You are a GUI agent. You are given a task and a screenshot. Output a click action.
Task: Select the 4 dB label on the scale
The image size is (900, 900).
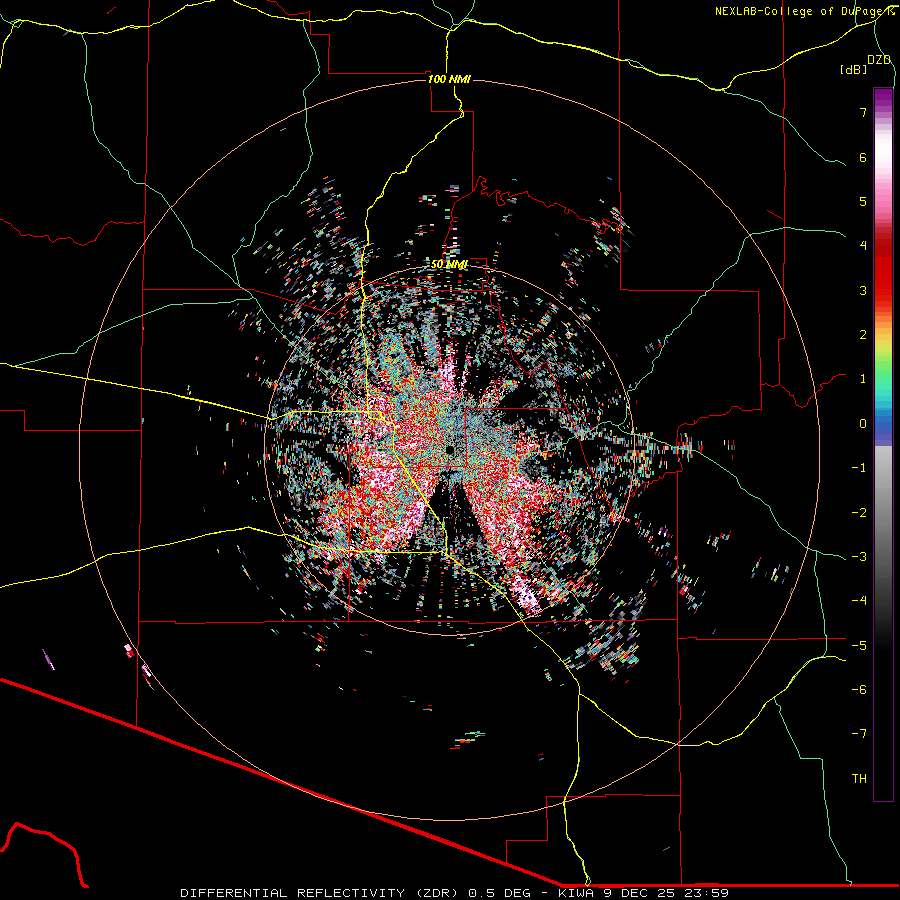(863, 246)
